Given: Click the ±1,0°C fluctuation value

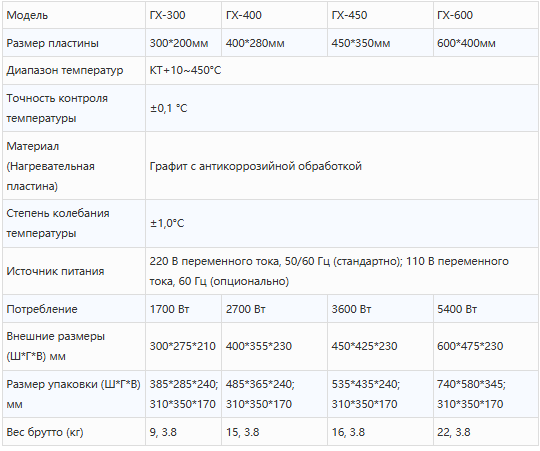Looking at the screenshot, I should point(167,223).
